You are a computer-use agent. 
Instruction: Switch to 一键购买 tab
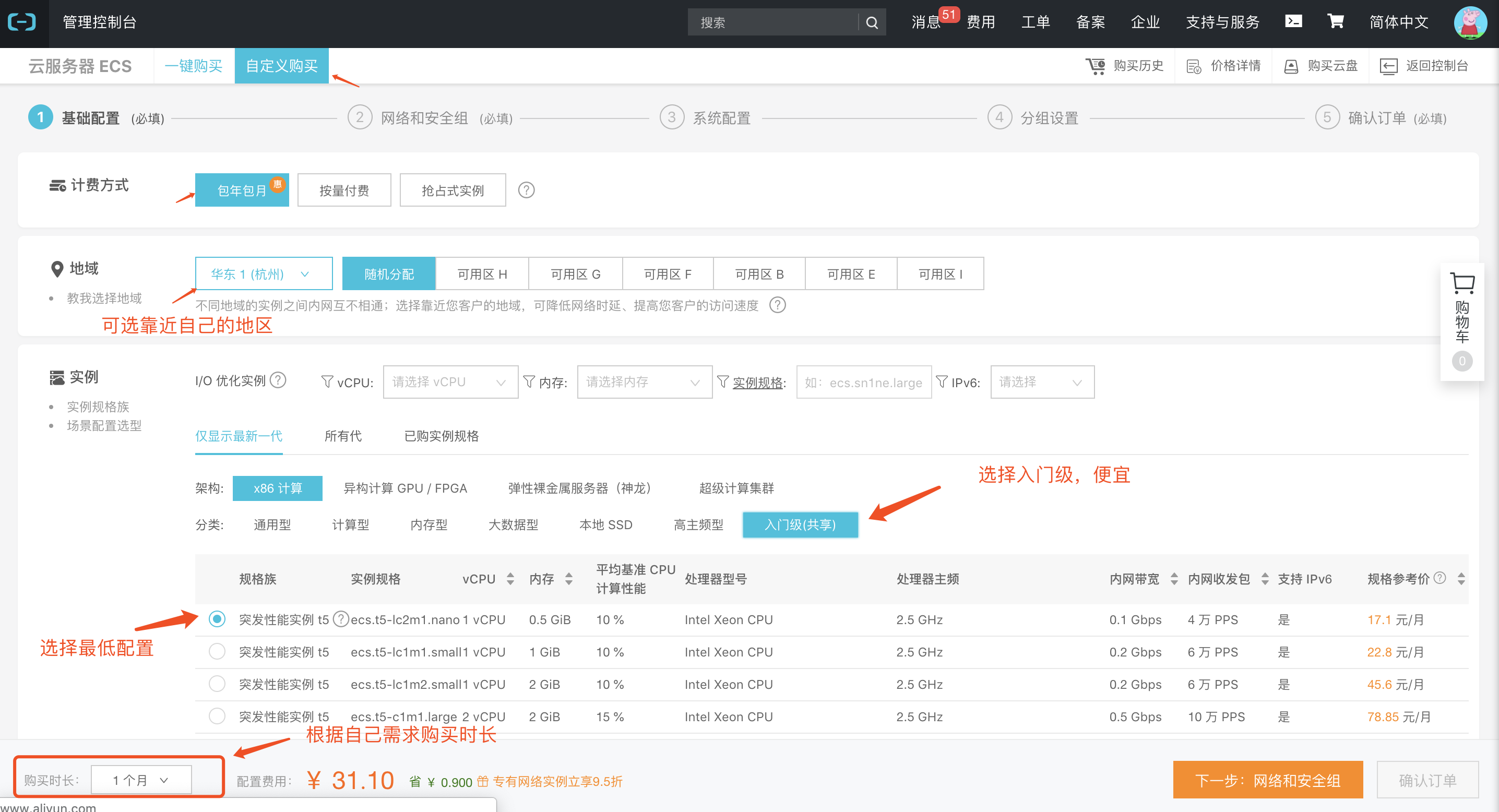[194, 66]
